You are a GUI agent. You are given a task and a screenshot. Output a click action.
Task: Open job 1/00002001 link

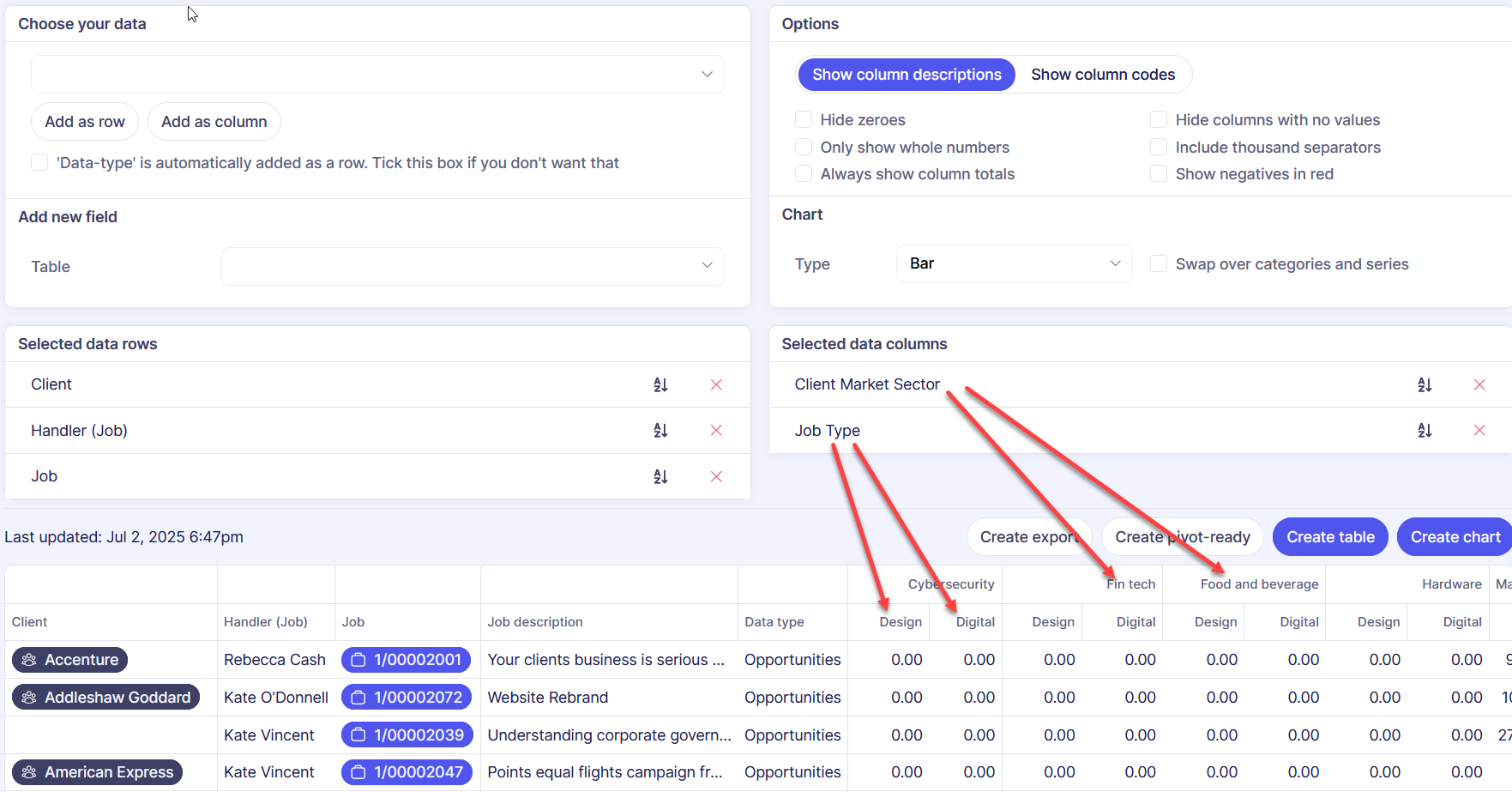(x=407, y=660)
